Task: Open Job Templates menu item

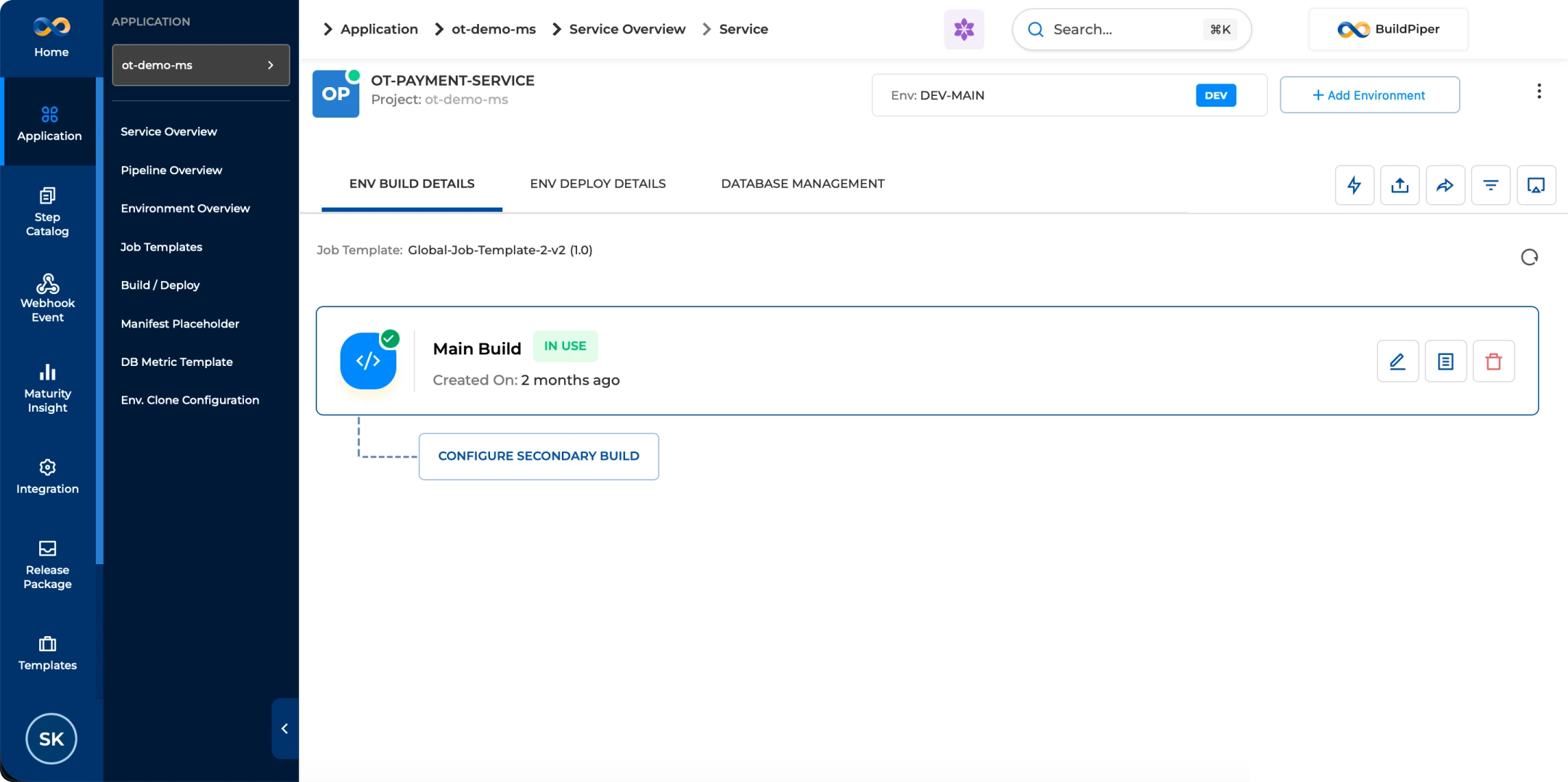Action: pos(161,247)
